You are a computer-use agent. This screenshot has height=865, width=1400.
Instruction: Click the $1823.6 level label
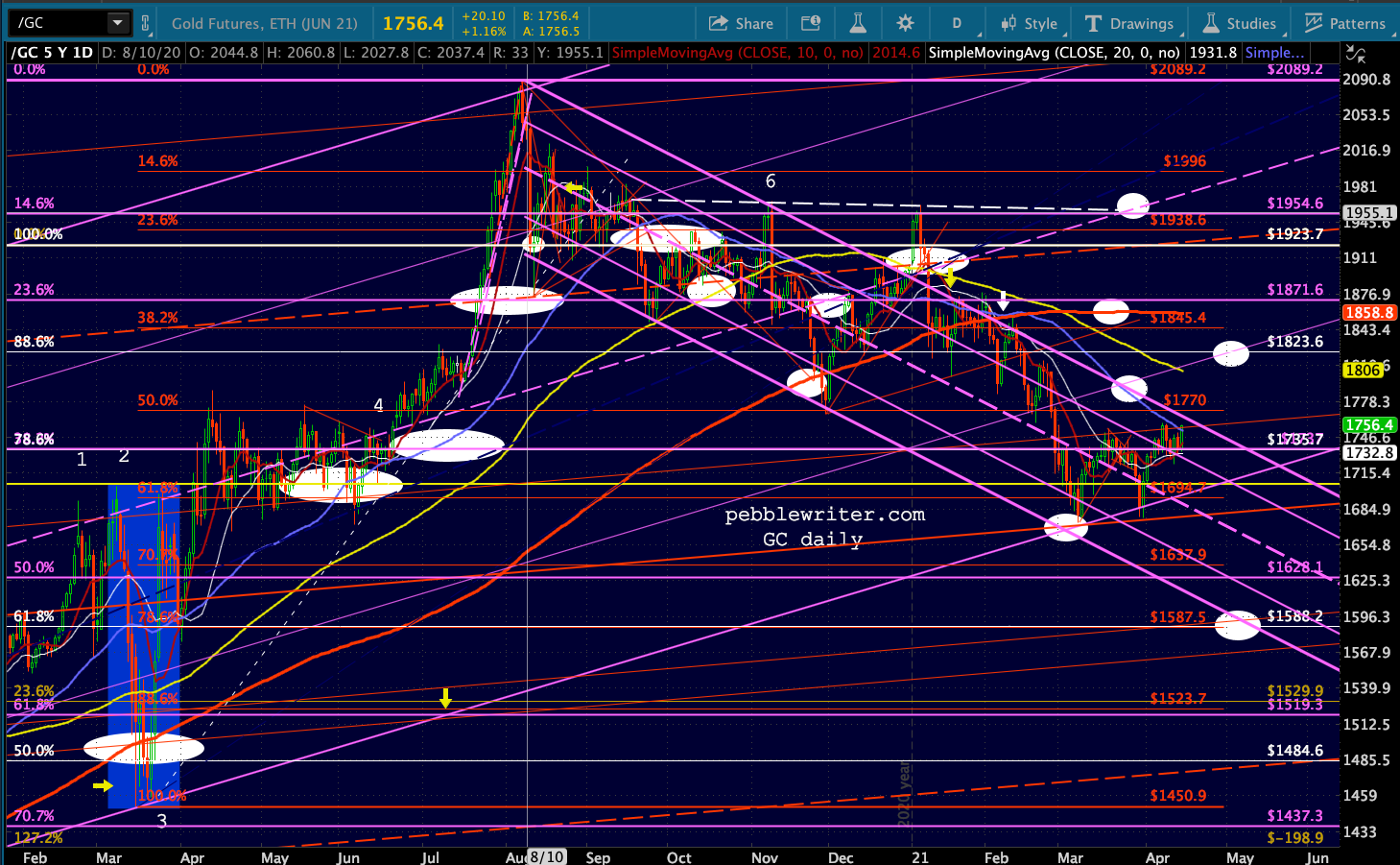coord(1294,341)
